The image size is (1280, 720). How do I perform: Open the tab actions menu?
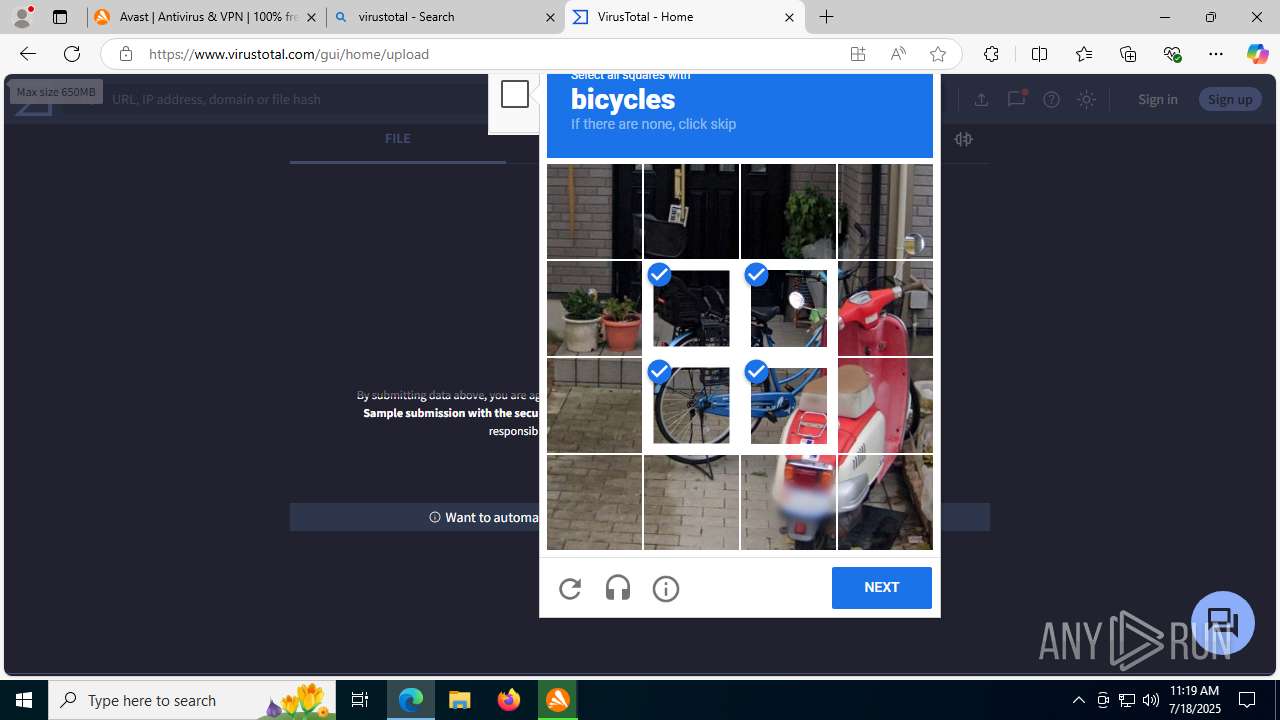60,17
